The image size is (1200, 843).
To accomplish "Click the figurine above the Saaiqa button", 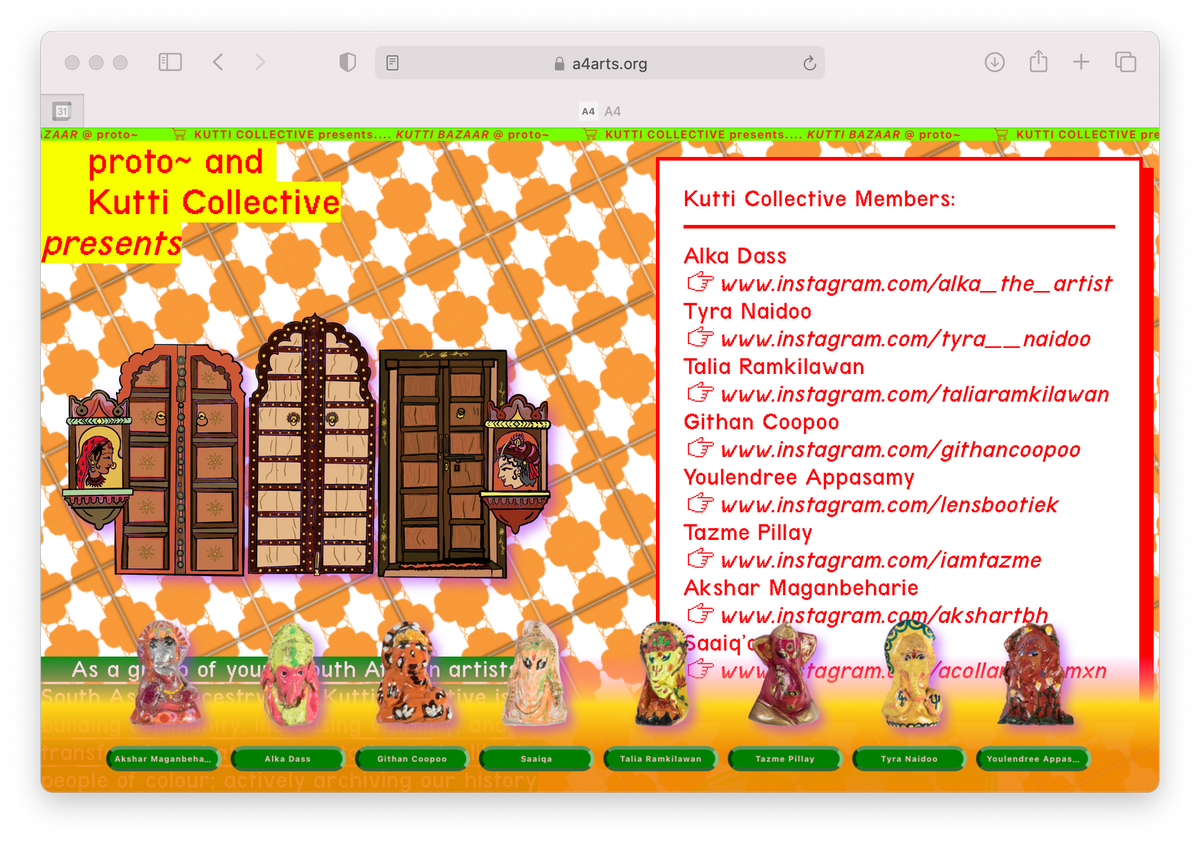I will [x=535, y=675].
